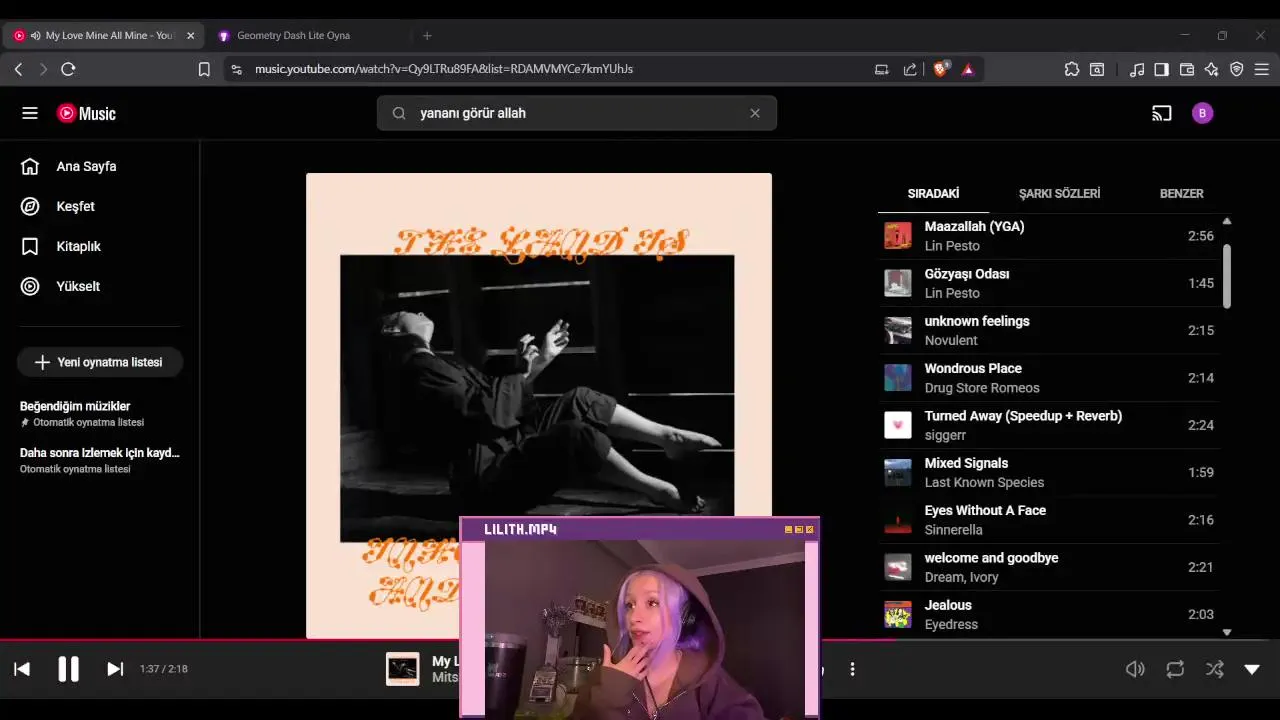This screenshot has height=720, width=1280.
Task: Click the address bar URL
Action: tap(443, 69)
